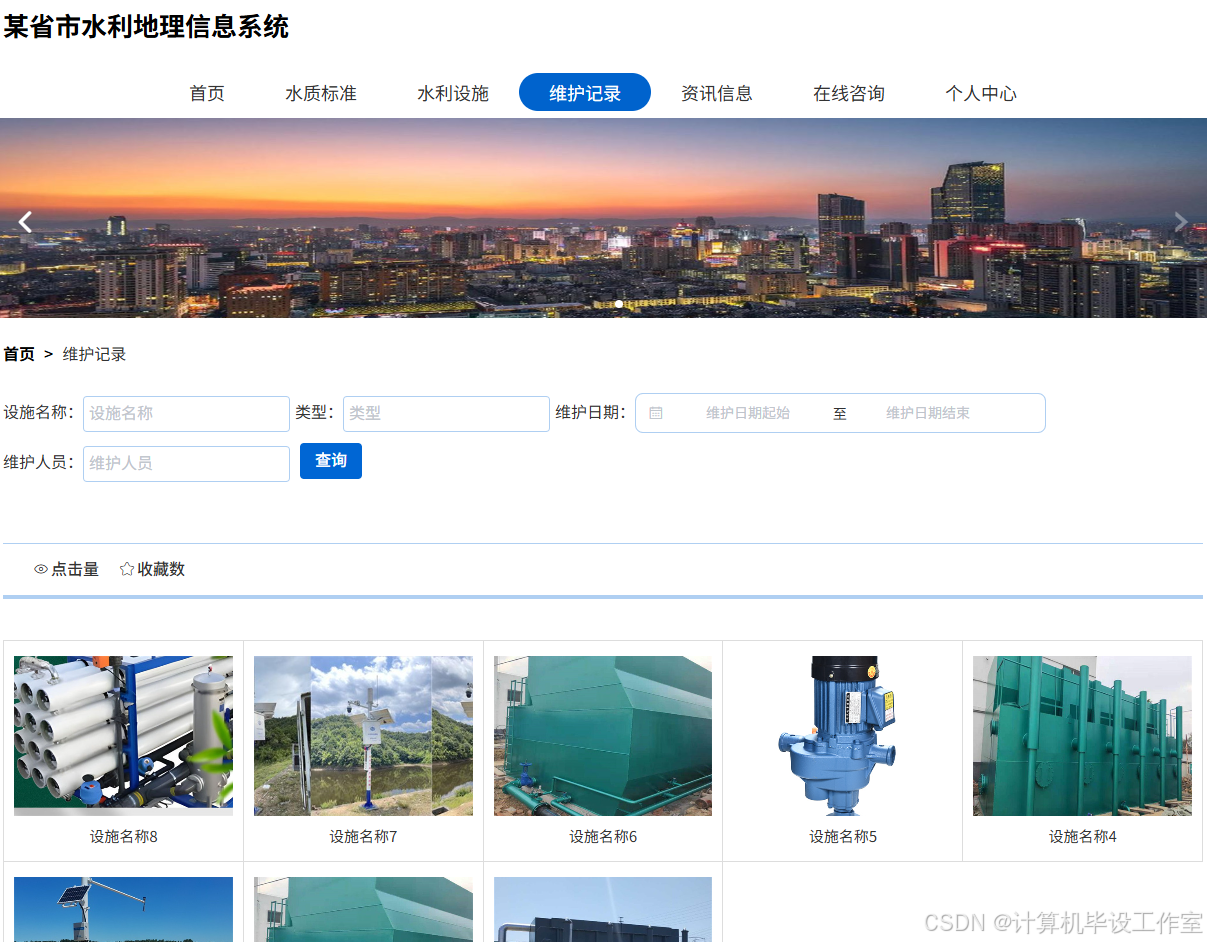The width and height of the screenshot is (1207, 942).
Task: Click the 设施名称6 caption text
Action: [x=603, y=837]
